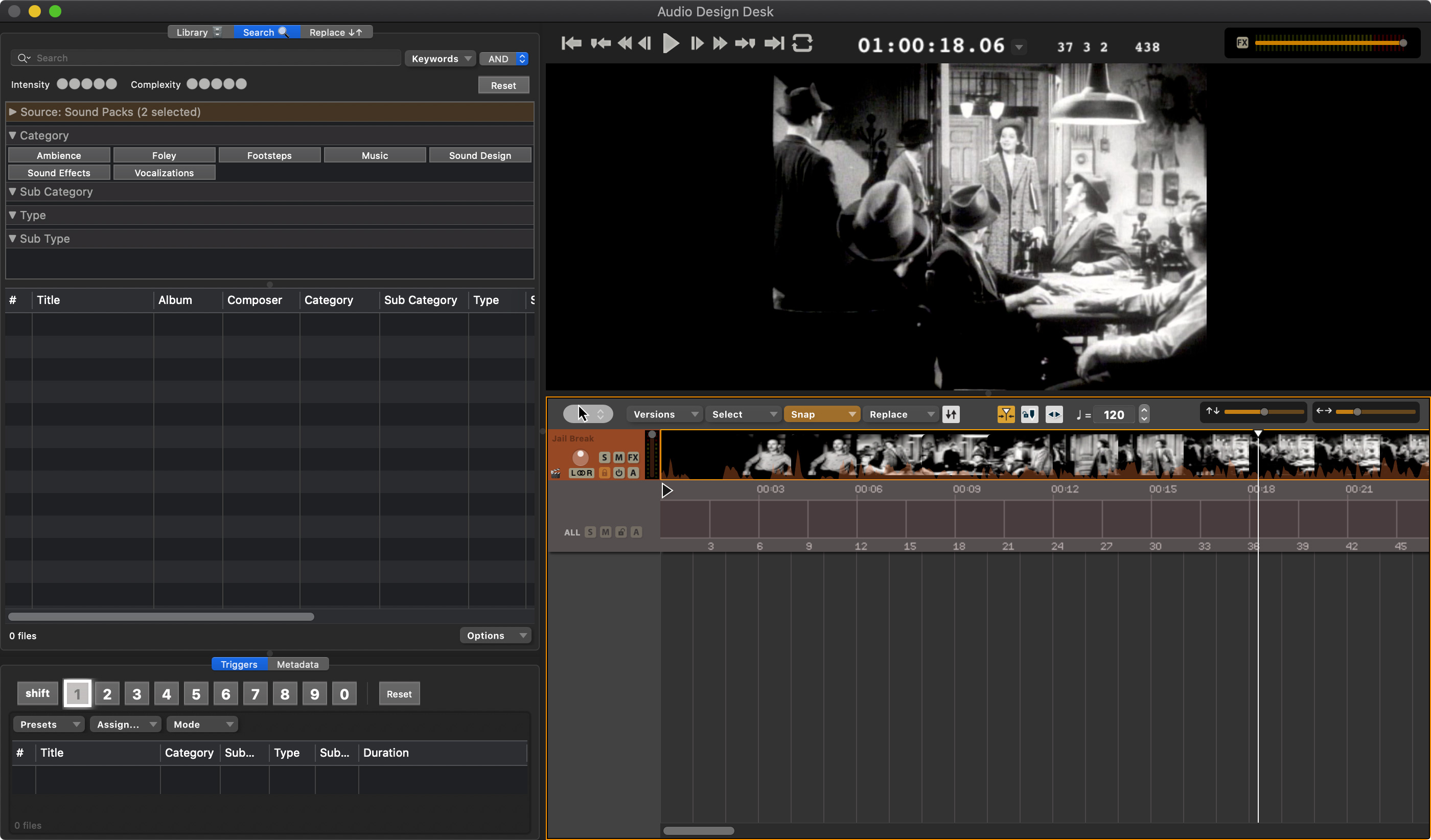The height and width of the screenshot is (840, 1431).
Task: Click the L/R pan control on Jail Break
Action: coord(582,473)
